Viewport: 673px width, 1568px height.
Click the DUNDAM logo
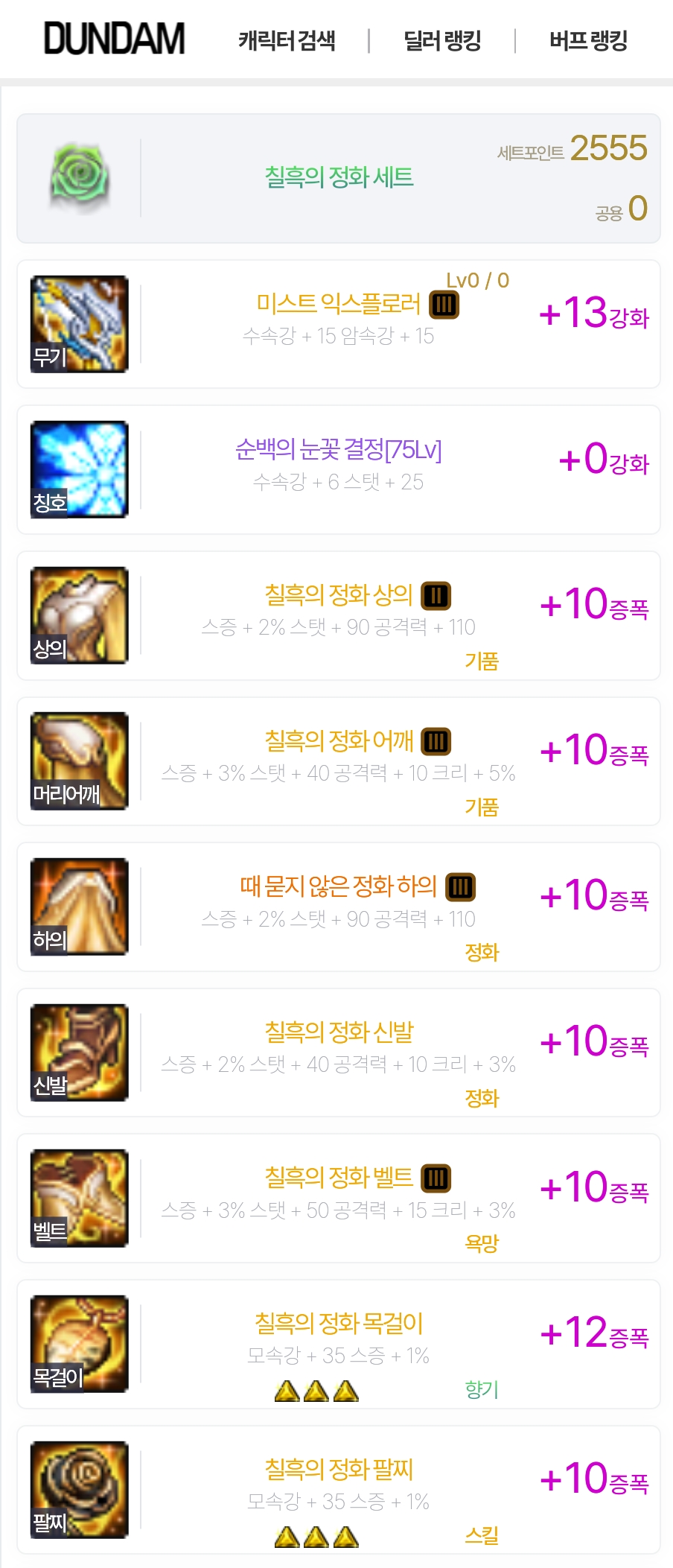[x=114, y=39]
